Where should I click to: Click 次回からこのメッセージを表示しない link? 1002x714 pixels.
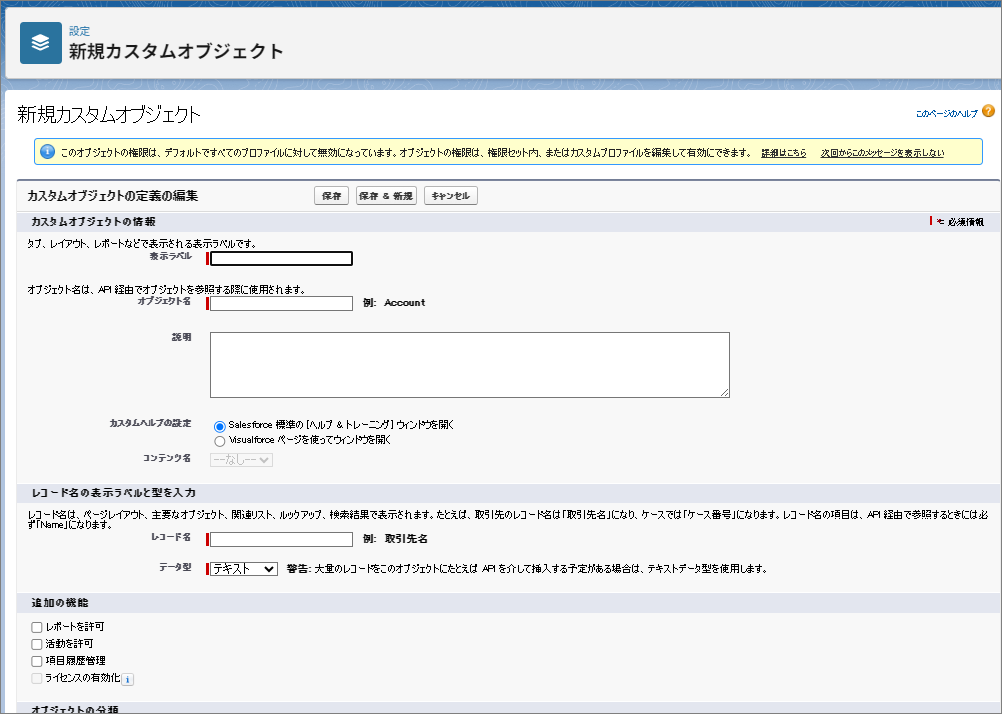882,153
